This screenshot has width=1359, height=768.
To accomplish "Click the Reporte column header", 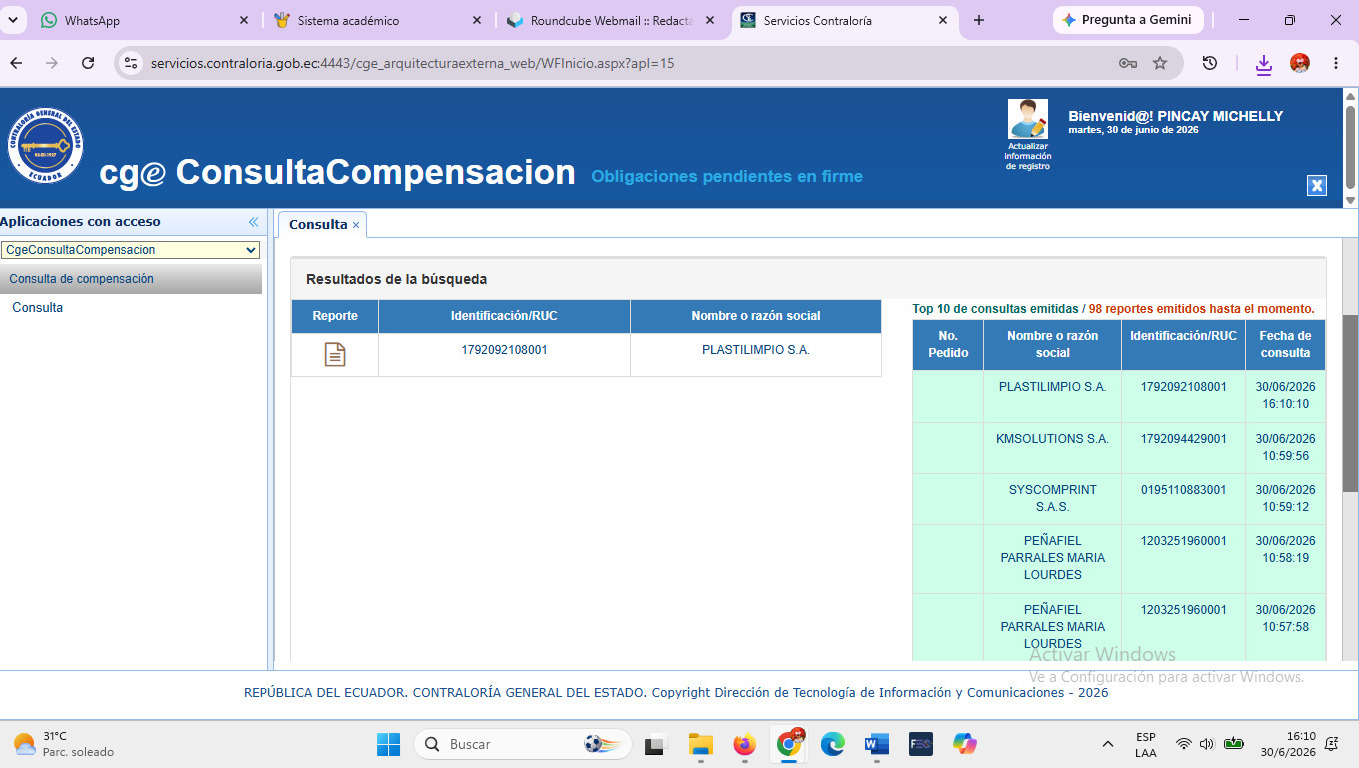I will tap(335, 316).
